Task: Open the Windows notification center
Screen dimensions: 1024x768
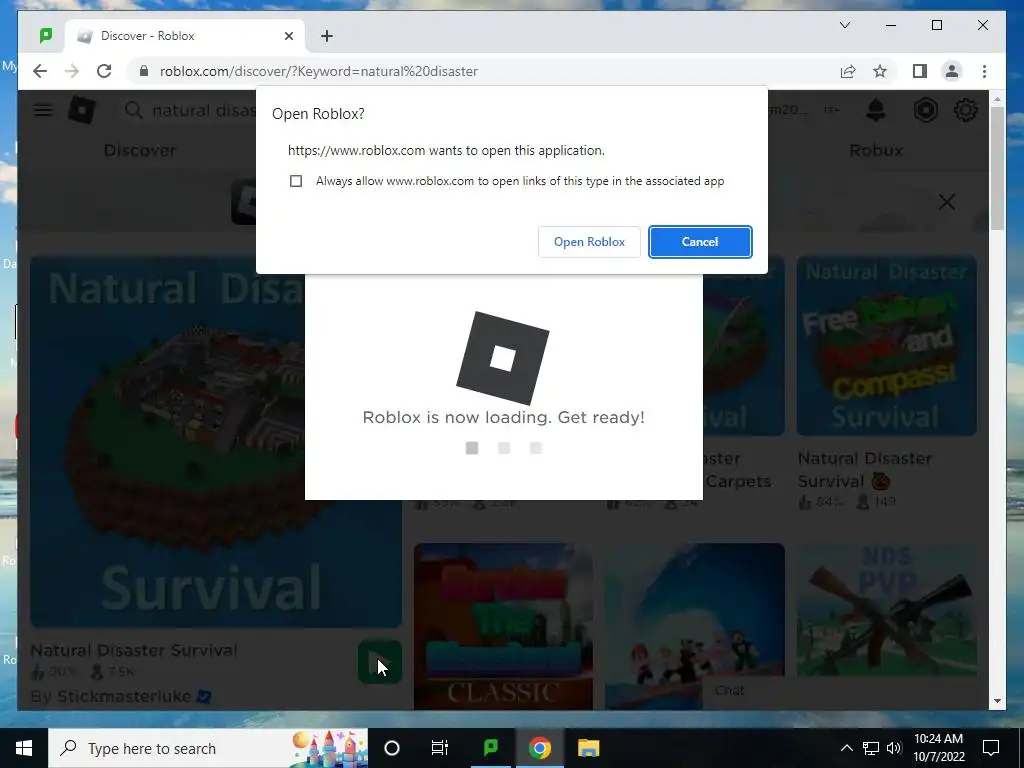Action: click(991, 748)
